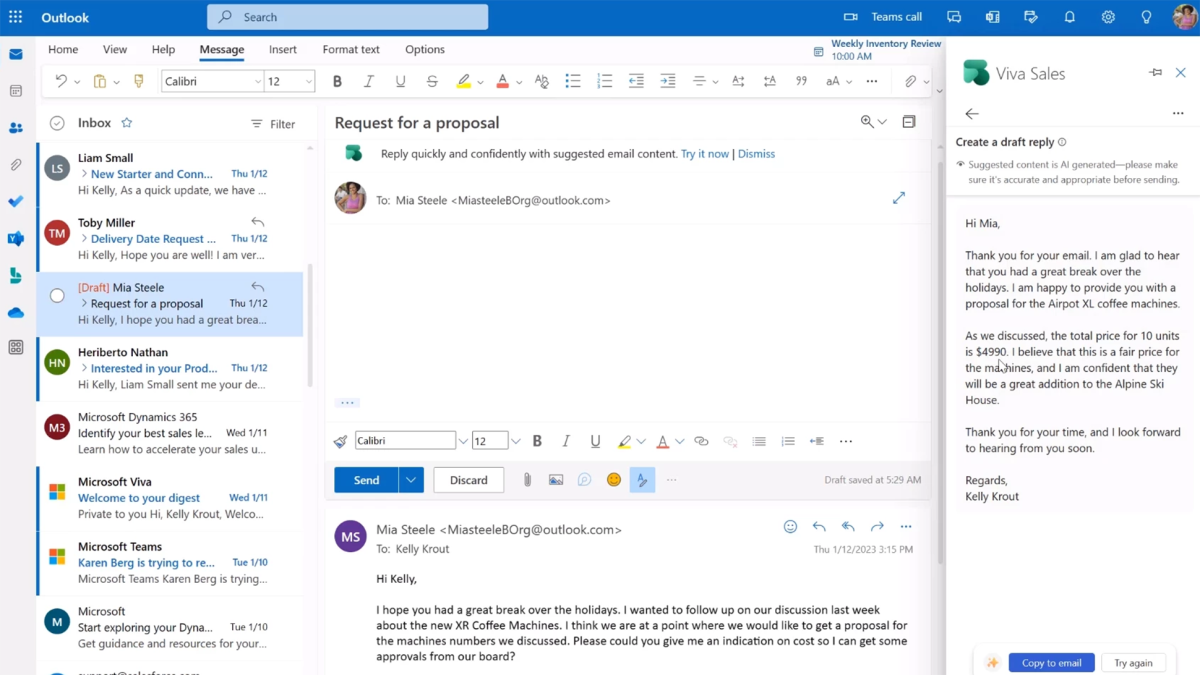Insert an emoji in the draft reply
Screen dimensions: 1200x675
pyautogui.click(x=613, y=479)
